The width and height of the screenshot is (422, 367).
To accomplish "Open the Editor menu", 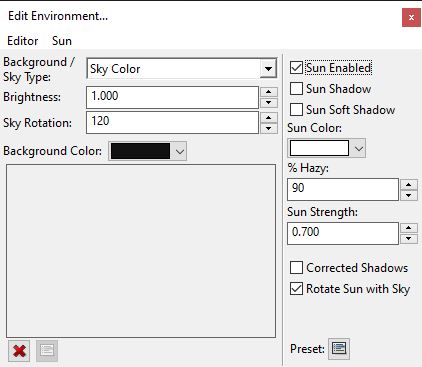I will coord(23,41).
